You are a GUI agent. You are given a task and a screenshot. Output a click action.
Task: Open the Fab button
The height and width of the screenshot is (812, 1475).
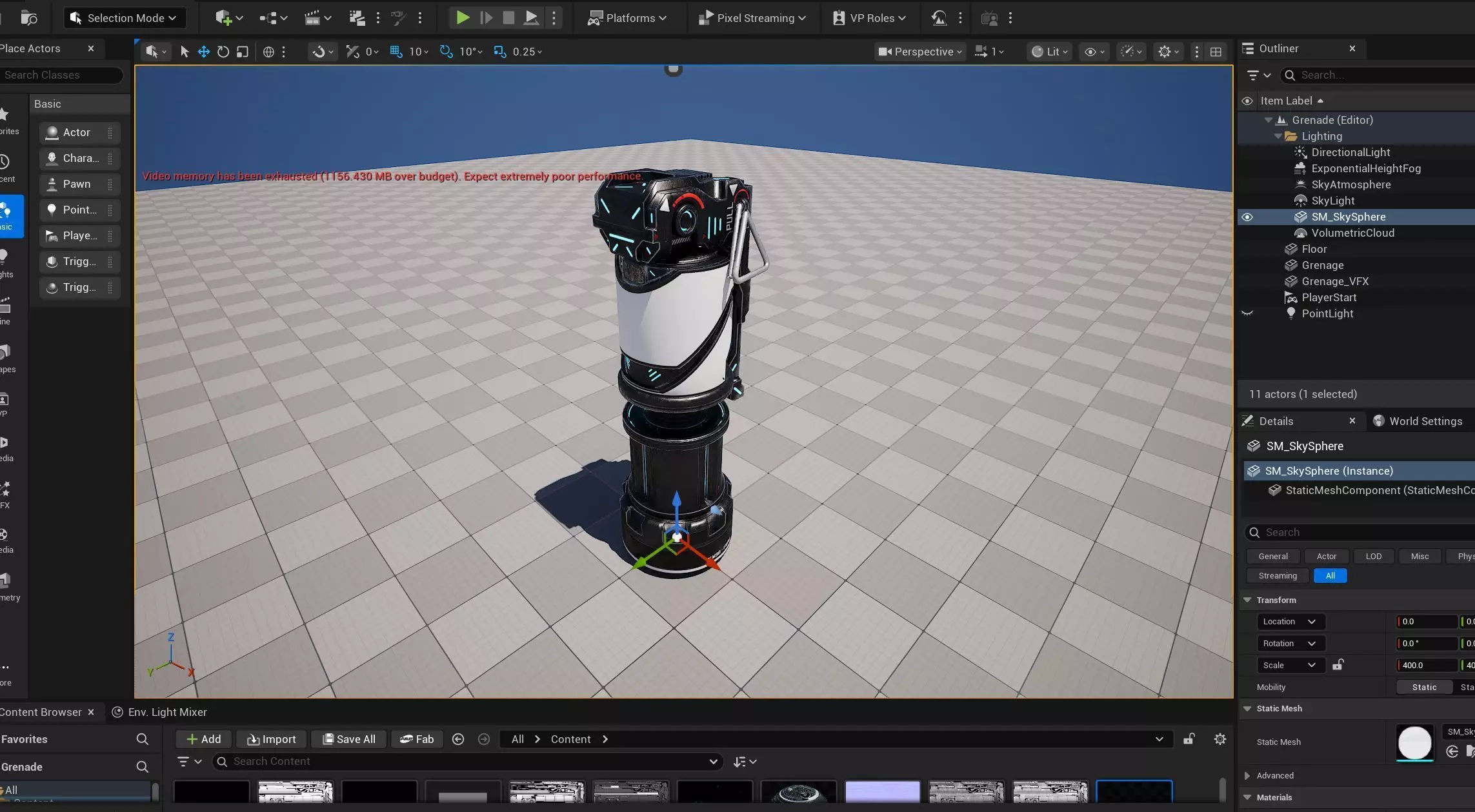coord(417,739)
